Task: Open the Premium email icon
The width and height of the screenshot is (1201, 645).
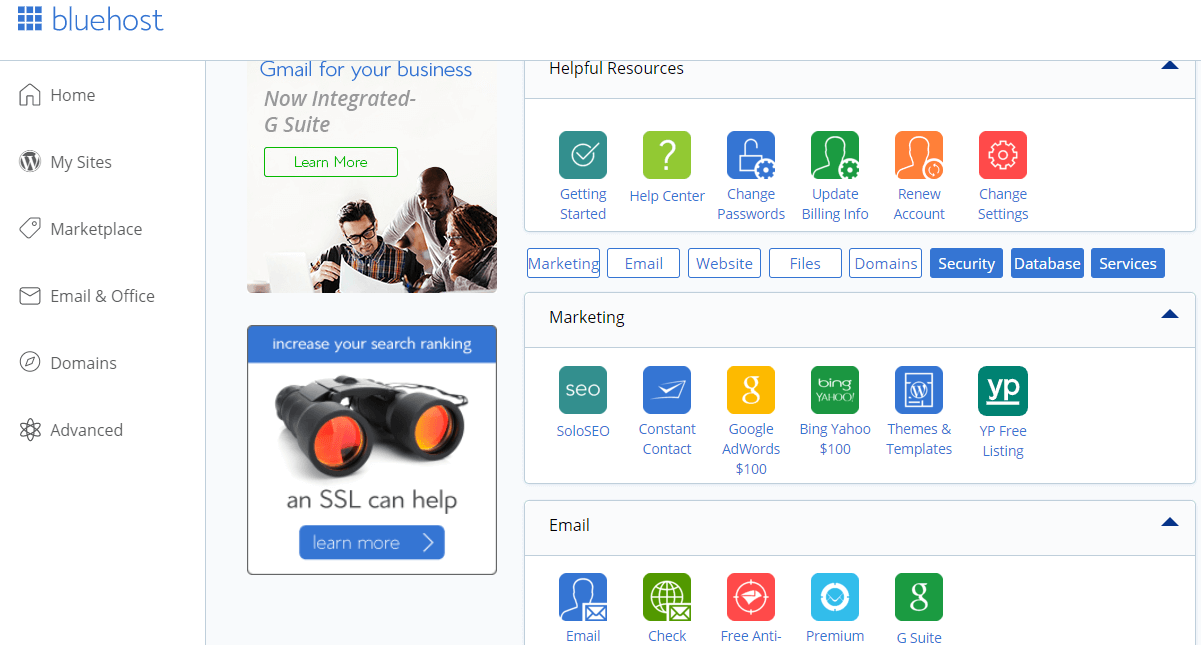Action: 835,597
